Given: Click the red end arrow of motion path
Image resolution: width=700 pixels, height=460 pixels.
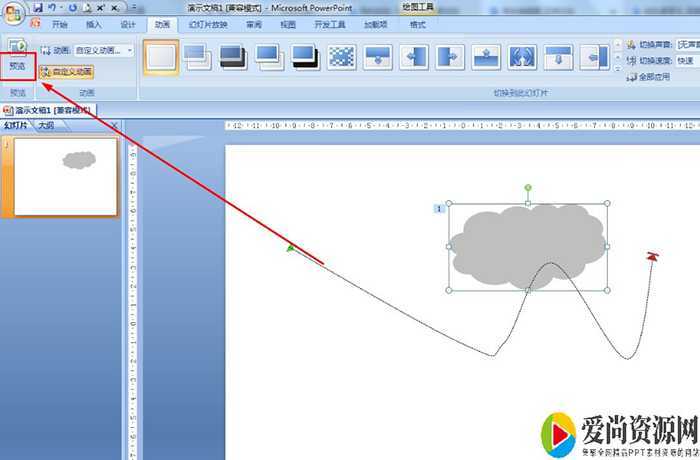Looking at the screenshot, I should pyautogui.click(x=652, y=257).
